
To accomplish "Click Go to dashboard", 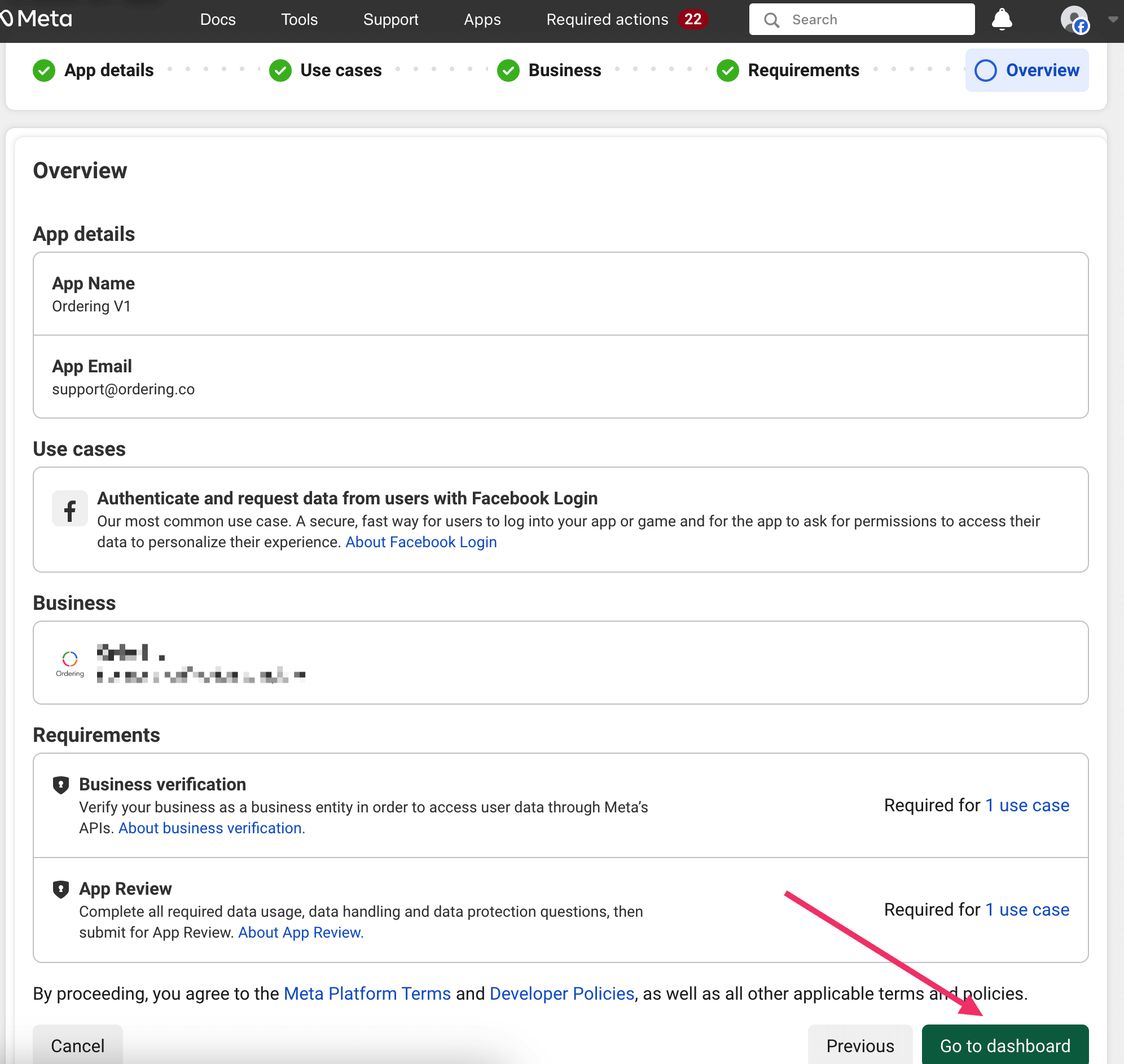I will point(1005,1045).
